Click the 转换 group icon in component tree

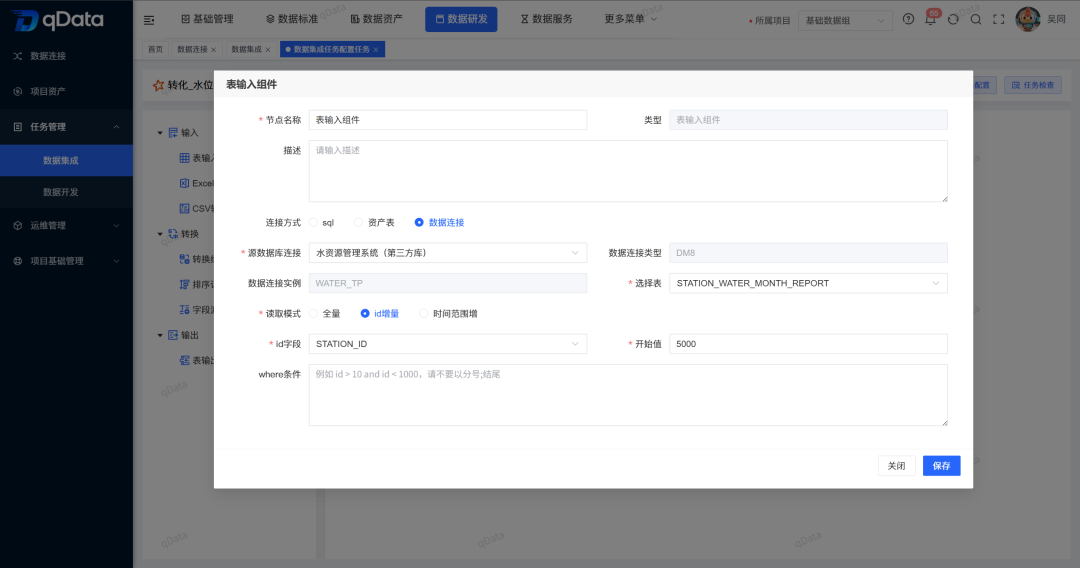[x=174, y=234]
